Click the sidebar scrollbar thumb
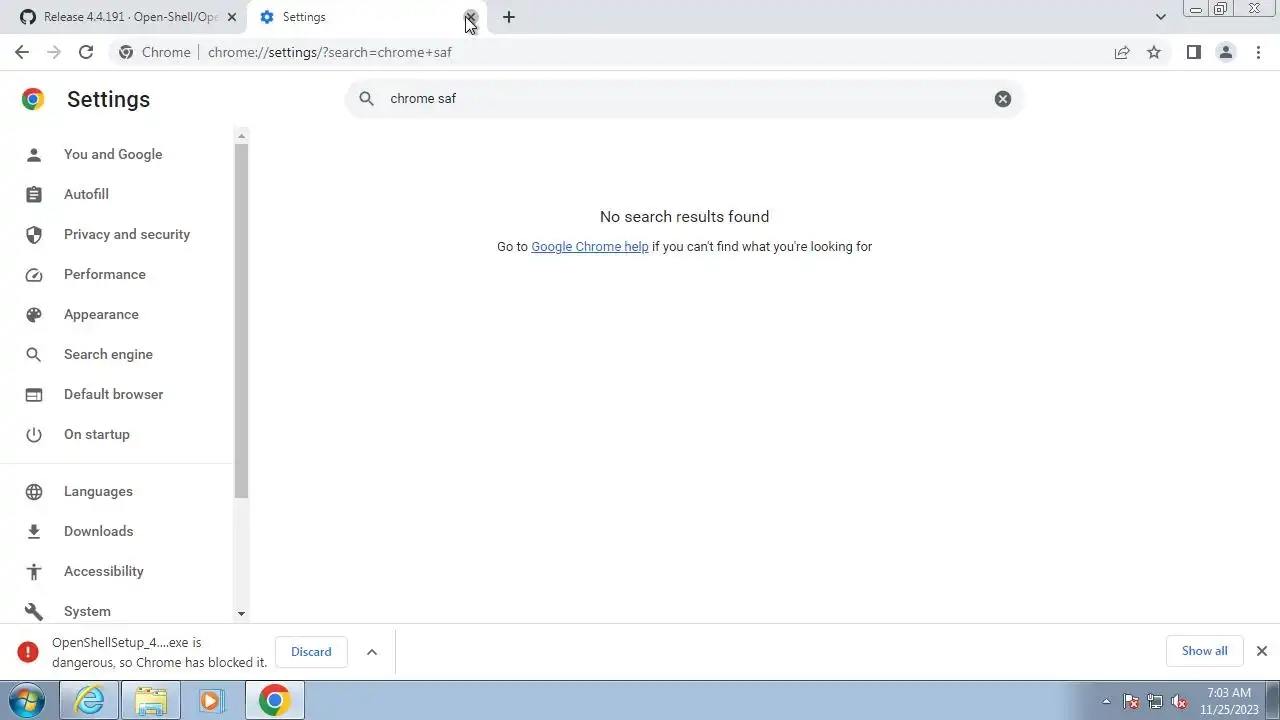This screenshot has height=720, width=1280. [241, 320]
